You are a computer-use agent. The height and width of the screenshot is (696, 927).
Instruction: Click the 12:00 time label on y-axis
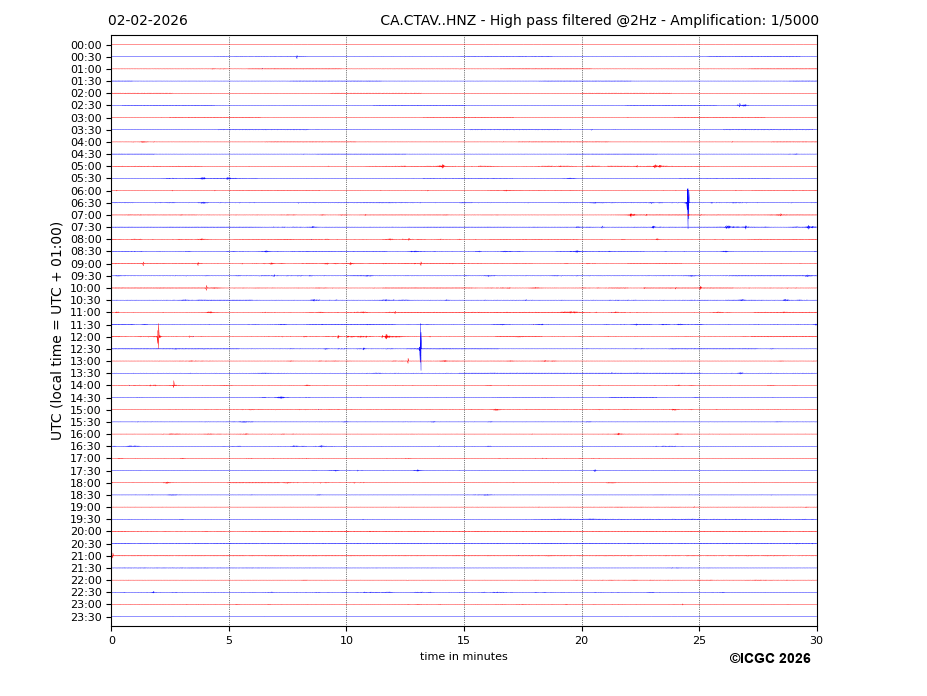point(86,337)
